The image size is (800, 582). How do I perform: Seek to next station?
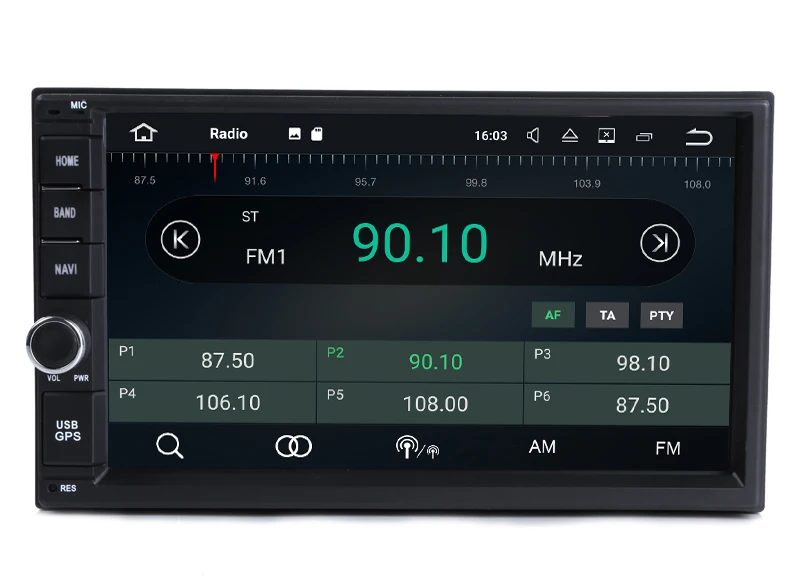(x=660, y=243)
